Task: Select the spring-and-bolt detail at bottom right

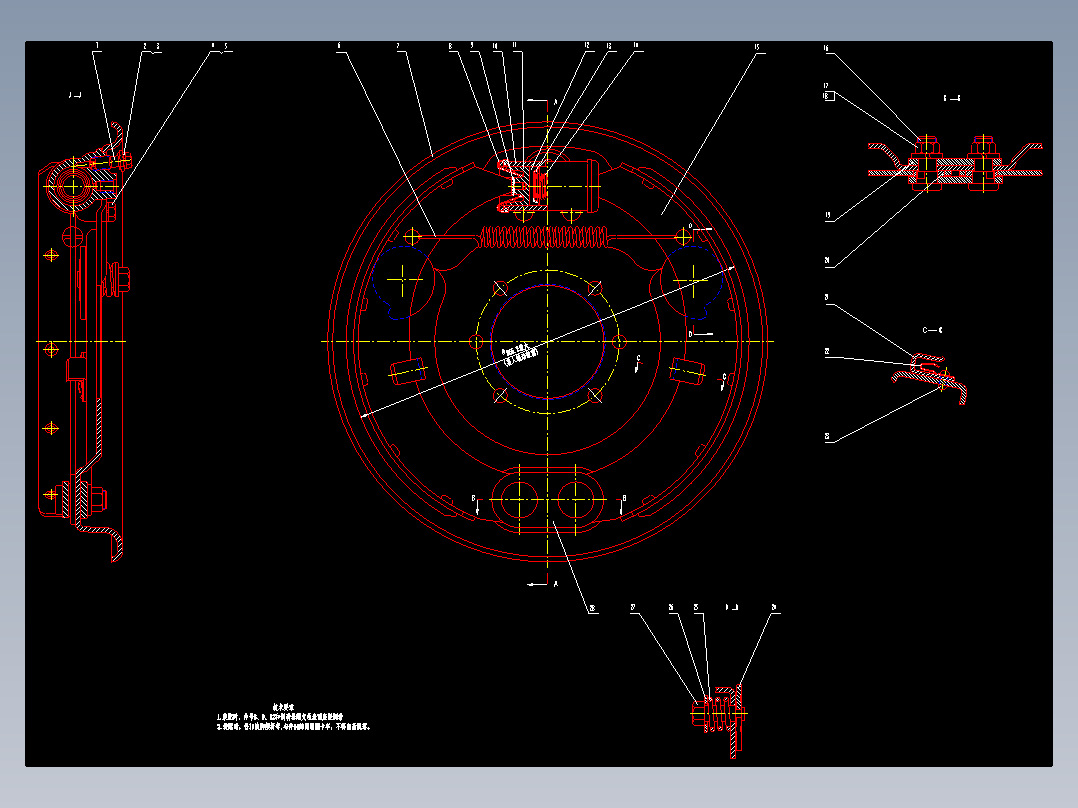Action: pos(720,720)
